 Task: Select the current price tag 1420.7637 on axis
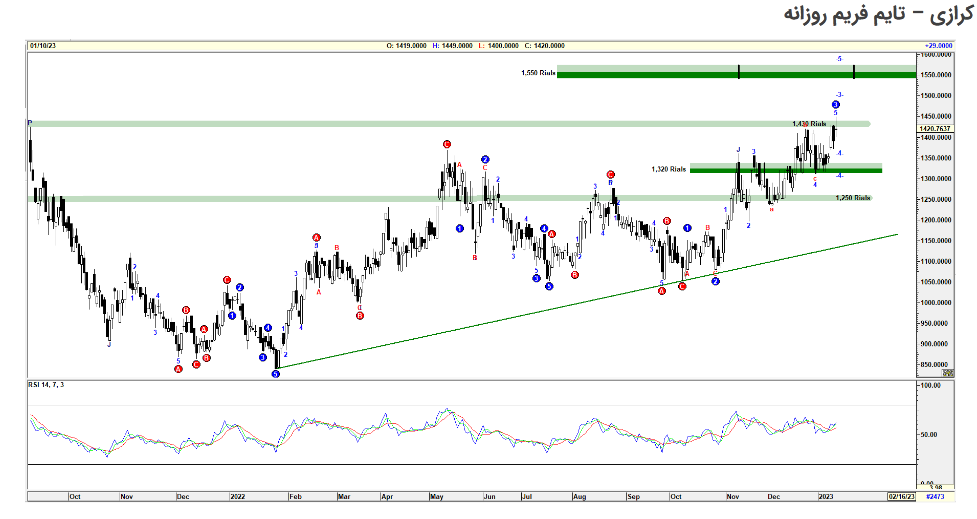click(x=937, y=128)
